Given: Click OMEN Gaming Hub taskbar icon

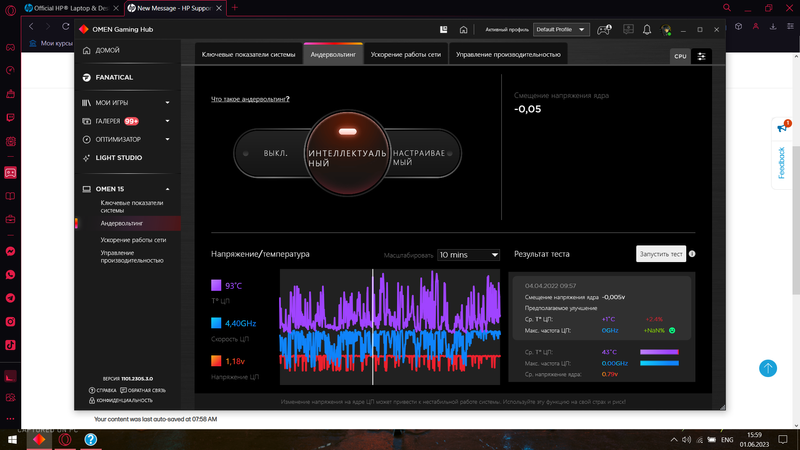Looking at the screenshot, I should coord(39,439).
